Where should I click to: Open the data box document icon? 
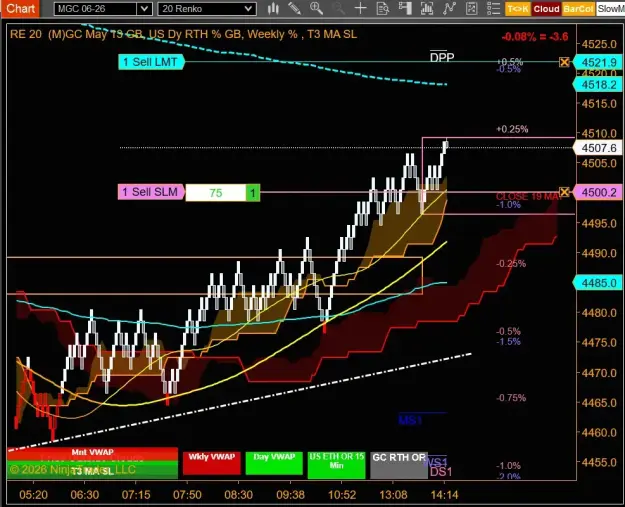click(x=383, y=8)
